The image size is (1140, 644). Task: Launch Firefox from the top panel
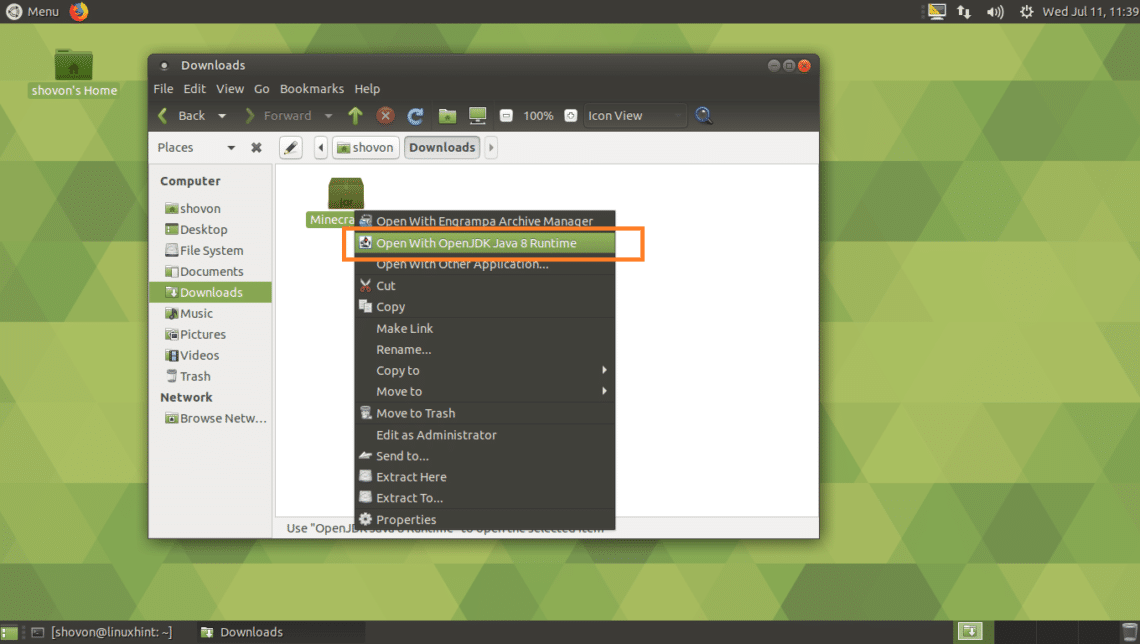tap(79, 11)
